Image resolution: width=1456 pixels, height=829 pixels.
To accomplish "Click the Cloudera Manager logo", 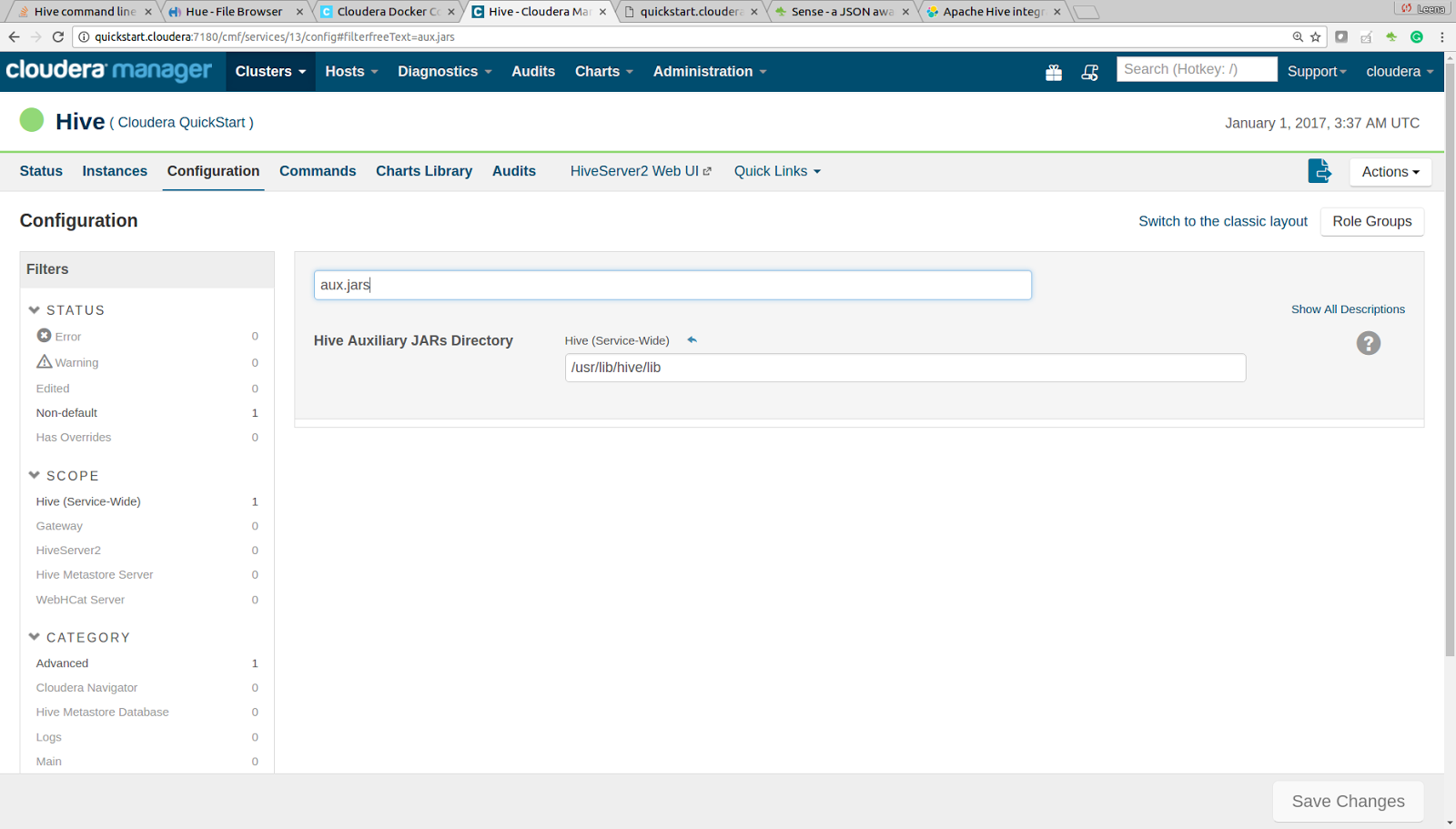I will click(108, 71).
